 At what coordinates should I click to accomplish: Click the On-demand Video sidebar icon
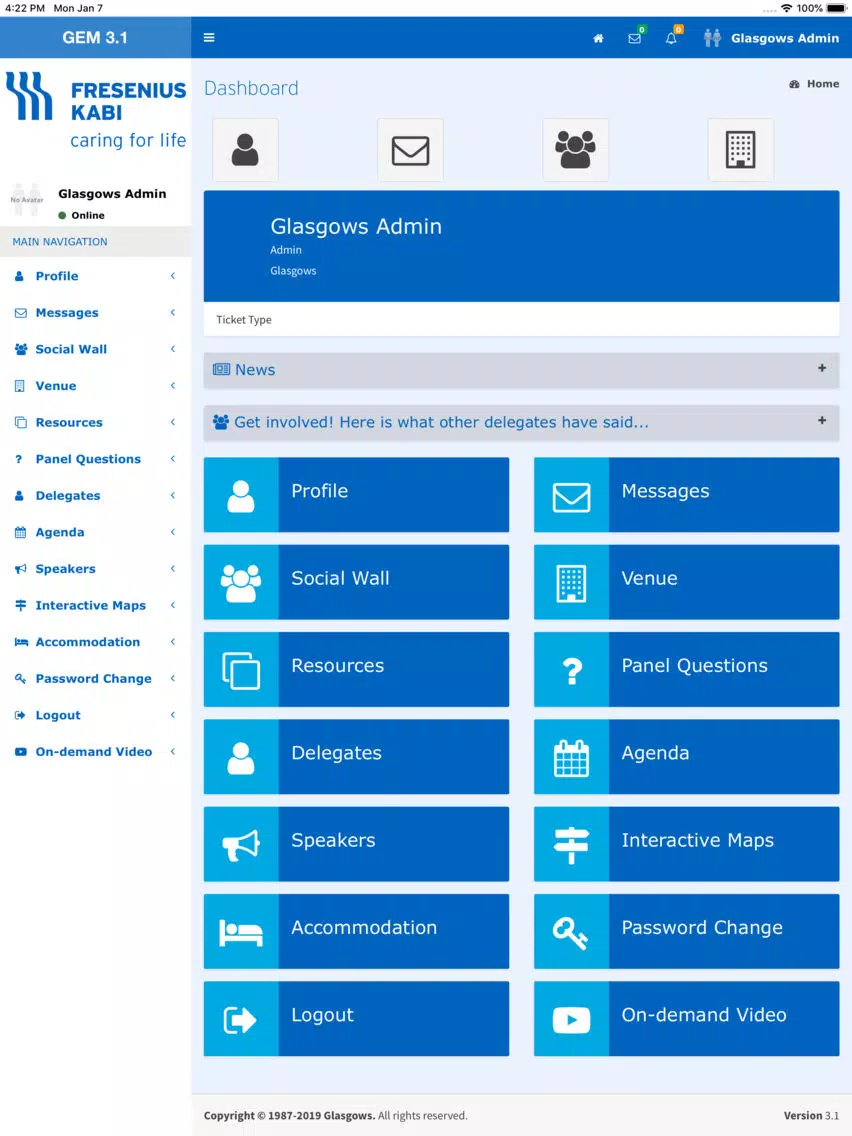point(20,752)
